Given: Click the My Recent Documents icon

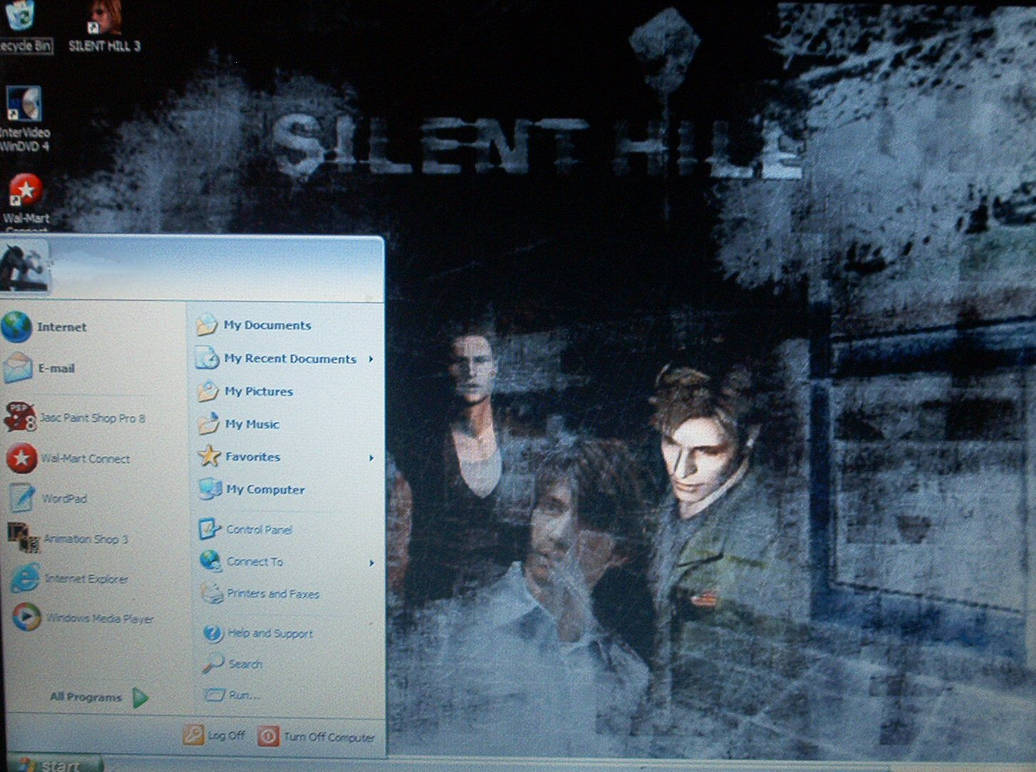Looking at the screenshot, I should tap(207, 358).
